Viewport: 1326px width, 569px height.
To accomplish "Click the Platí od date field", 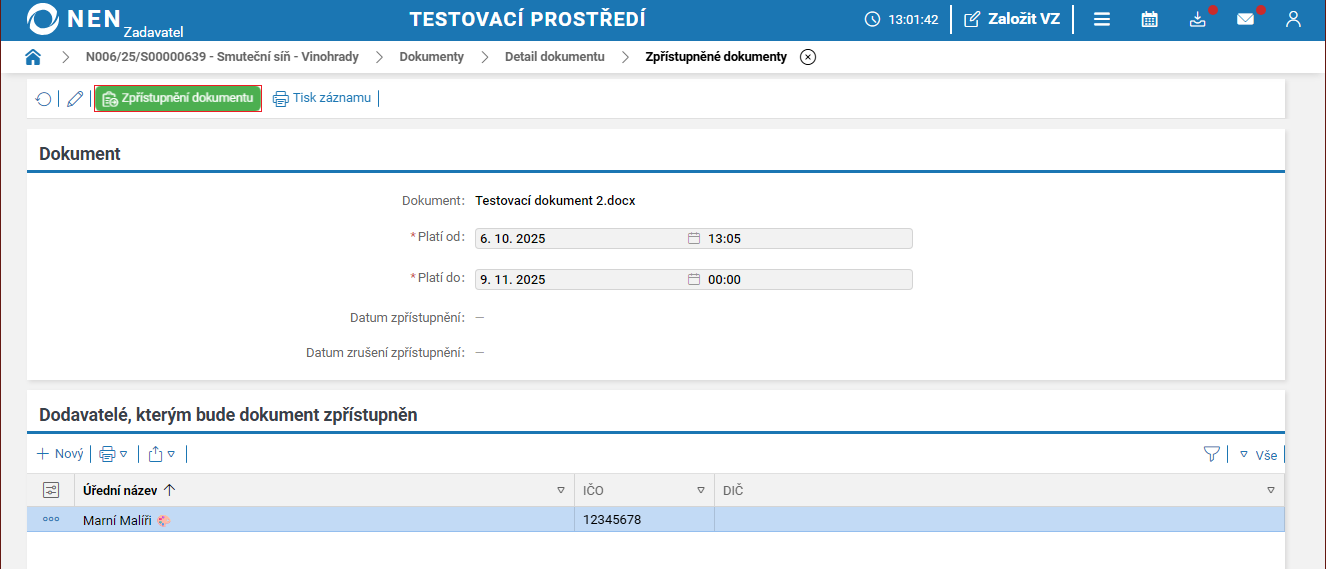I will (580, 238).
